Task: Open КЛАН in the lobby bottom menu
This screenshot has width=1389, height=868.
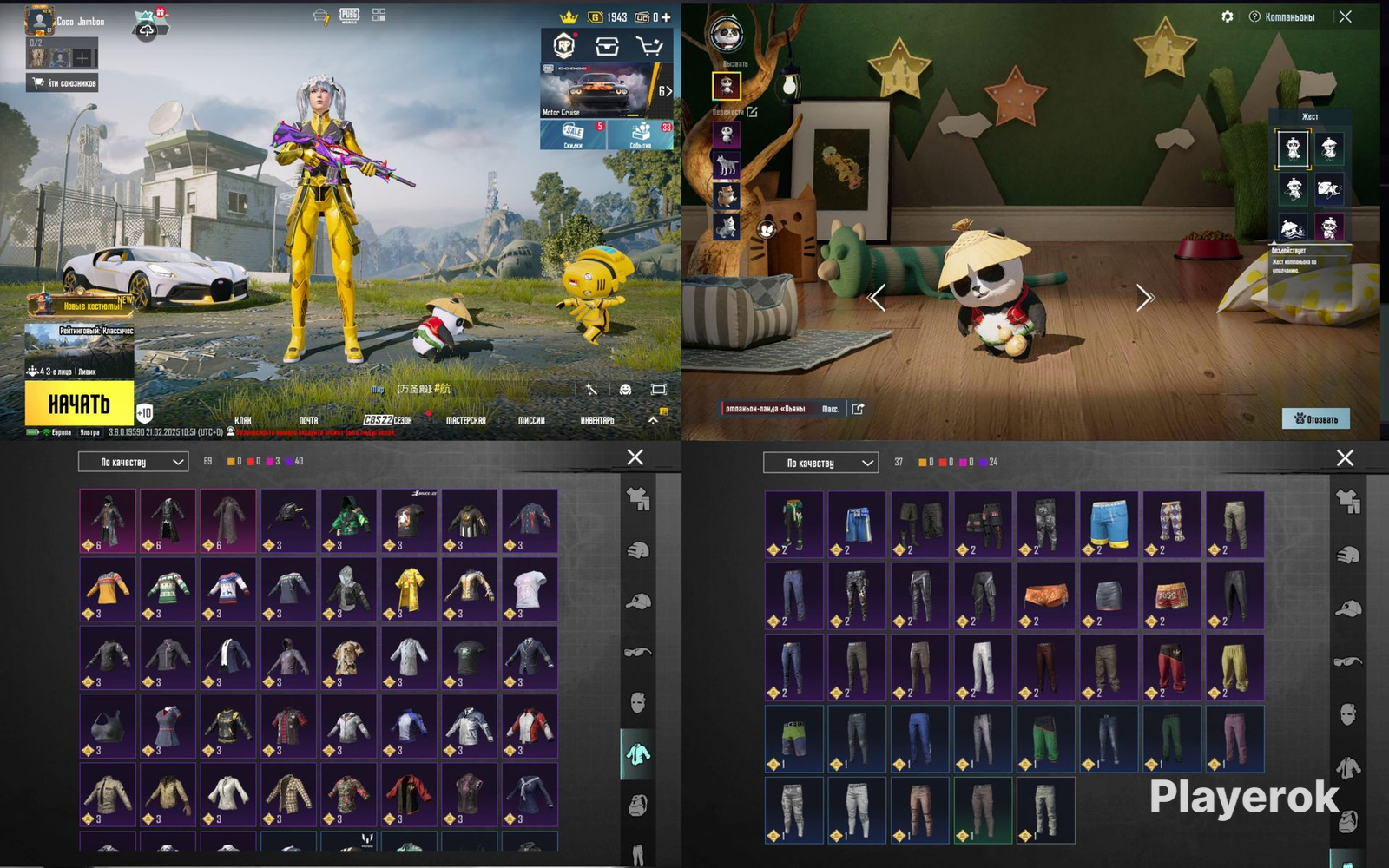Action: (243, 420)
